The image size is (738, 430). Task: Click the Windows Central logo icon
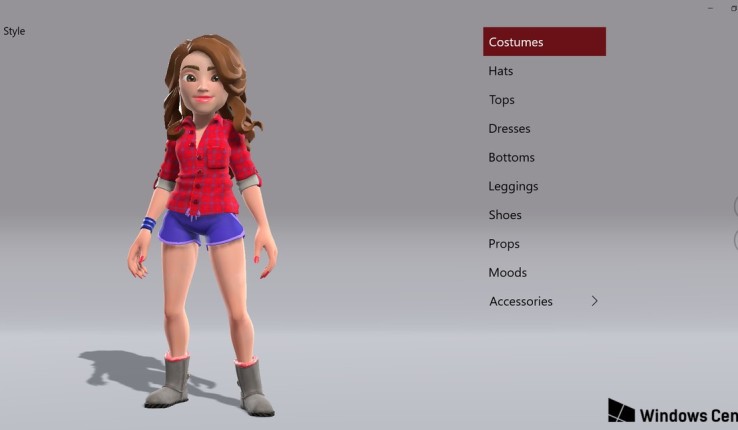620,411
